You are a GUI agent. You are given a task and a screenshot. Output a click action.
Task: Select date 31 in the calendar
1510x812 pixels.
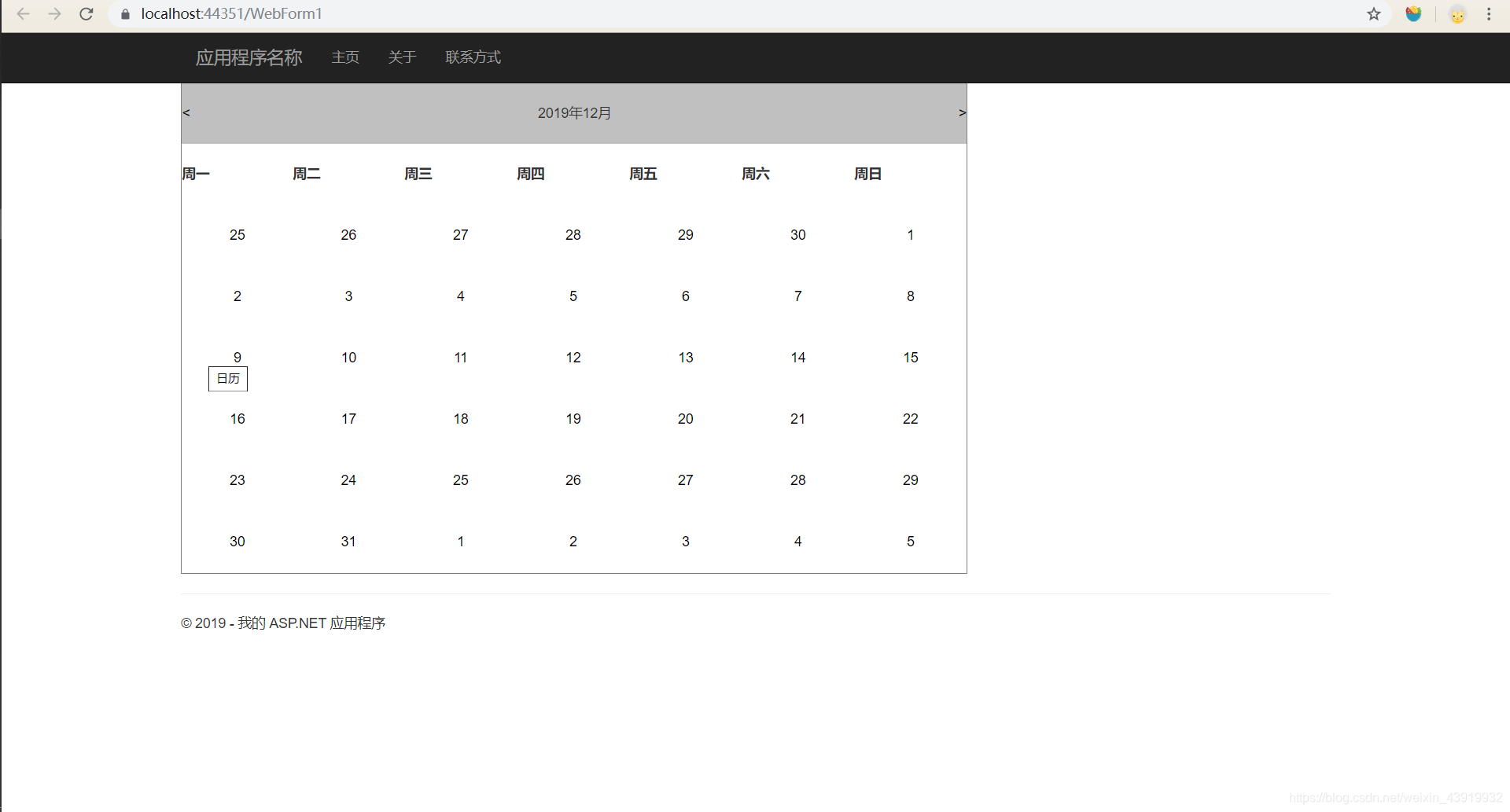348,542
